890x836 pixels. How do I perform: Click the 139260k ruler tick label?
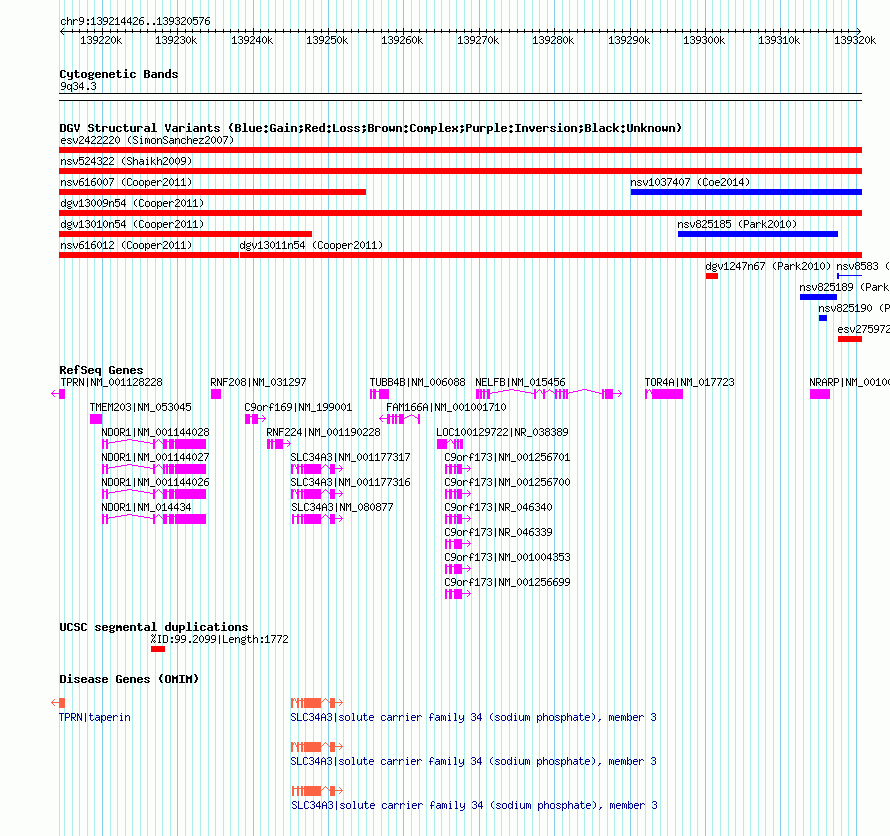pyautogui.click(x=402, y=40)
